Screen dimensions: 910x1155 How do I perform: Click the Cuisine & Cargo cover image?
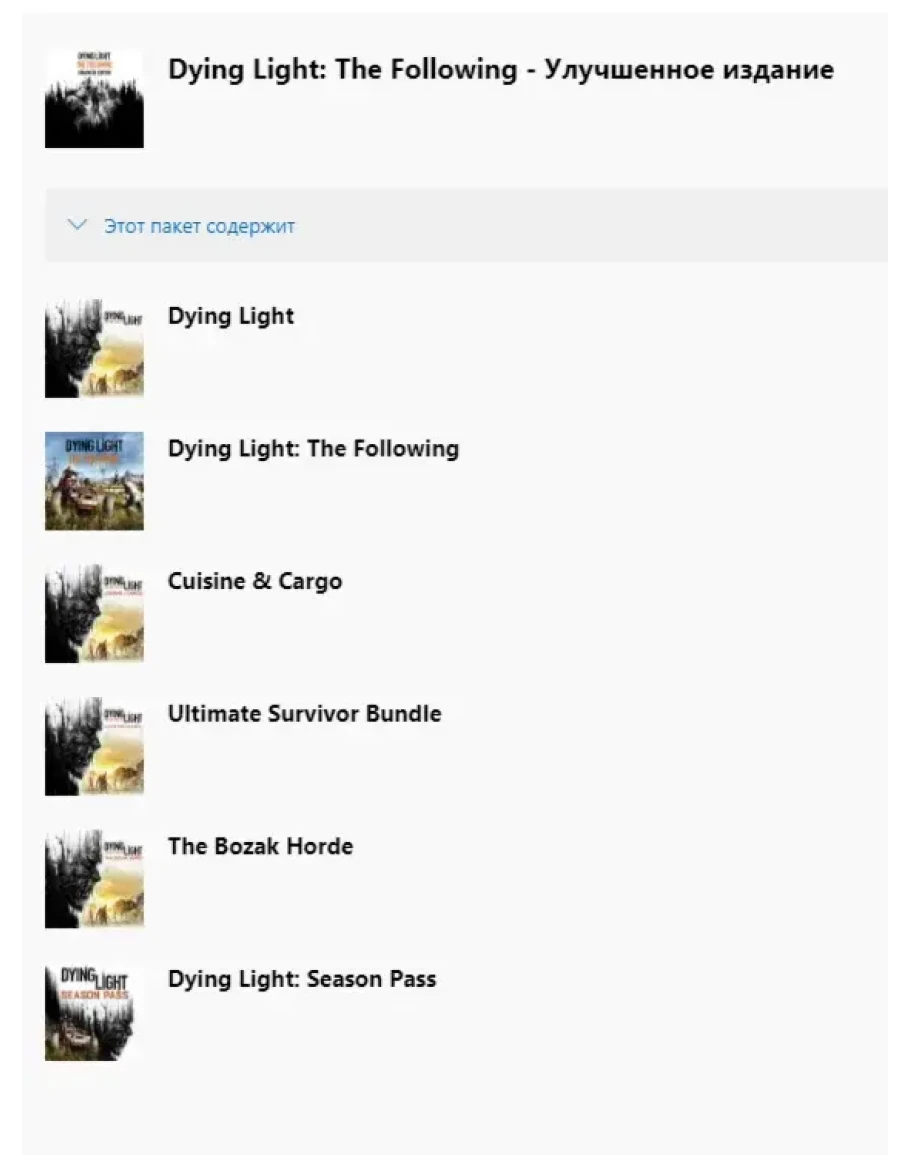pos(94,613)
